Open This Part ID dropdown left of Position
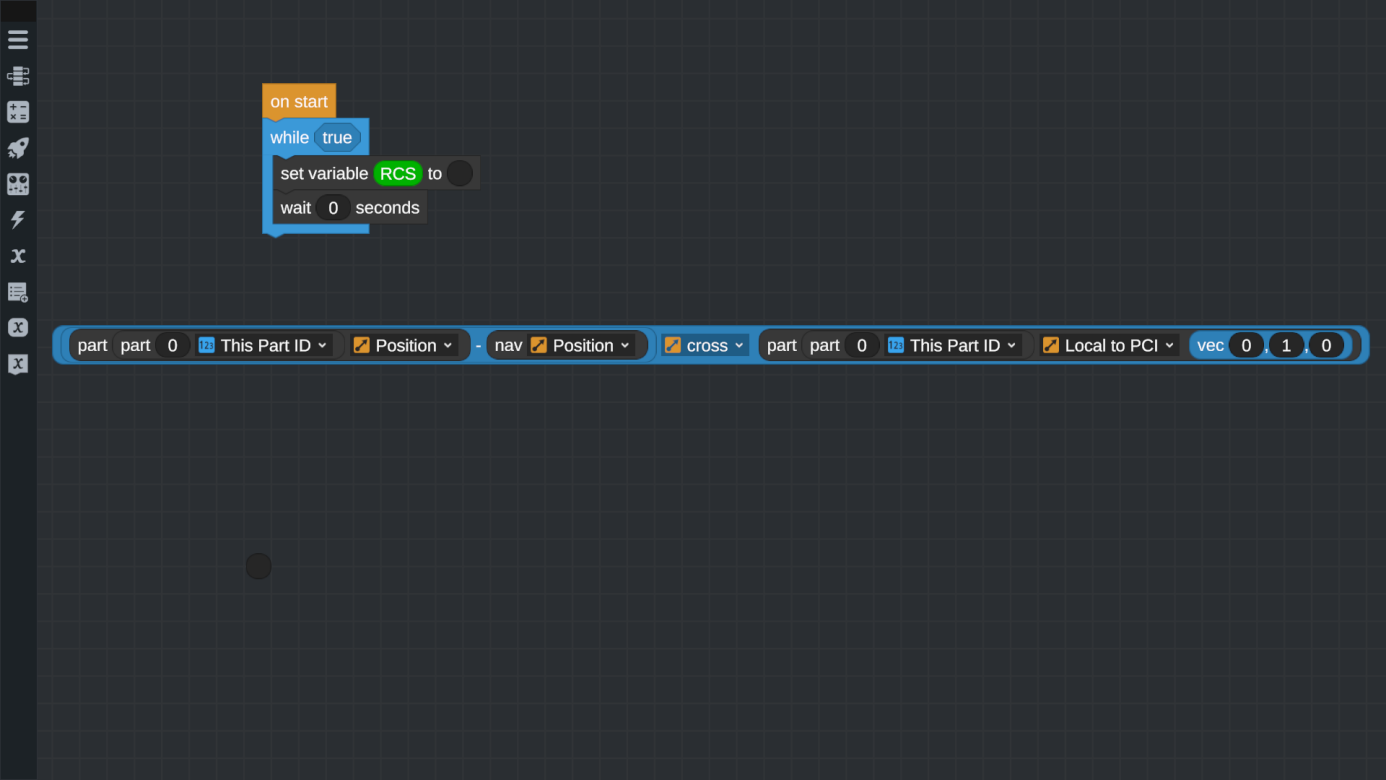The width and height of the screenshot is (1386, 780). (x=264, y=345)
